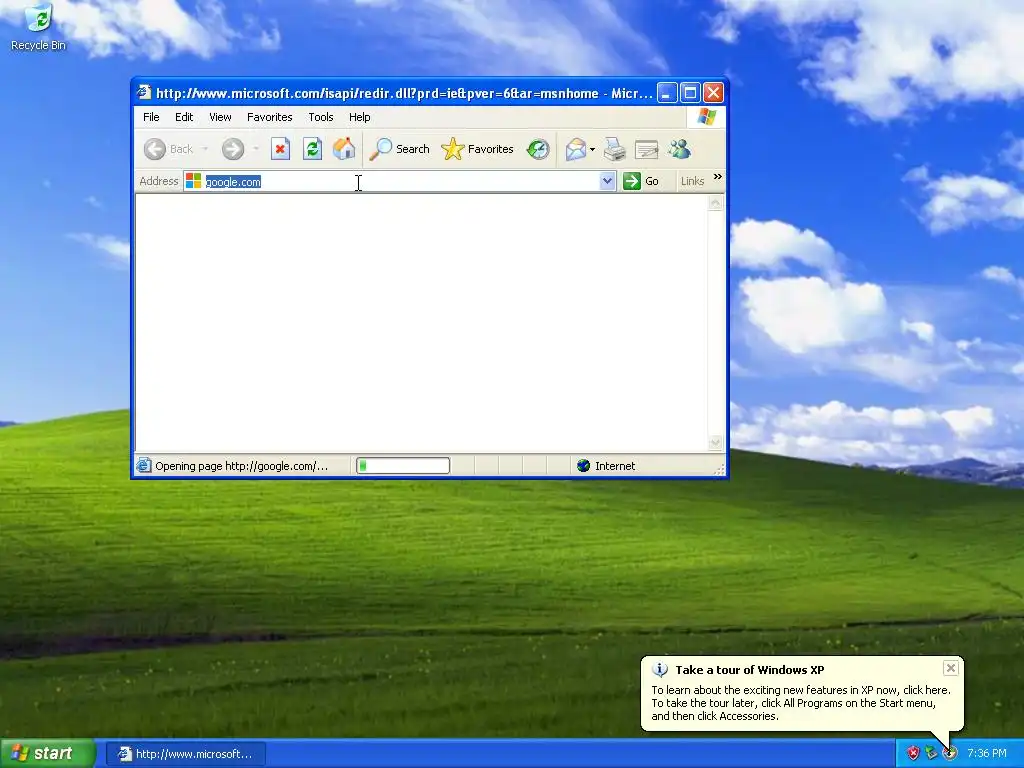Click the Windows XP tour tray icon
This screenshot has height=768, width=1024.
(950, 753)
